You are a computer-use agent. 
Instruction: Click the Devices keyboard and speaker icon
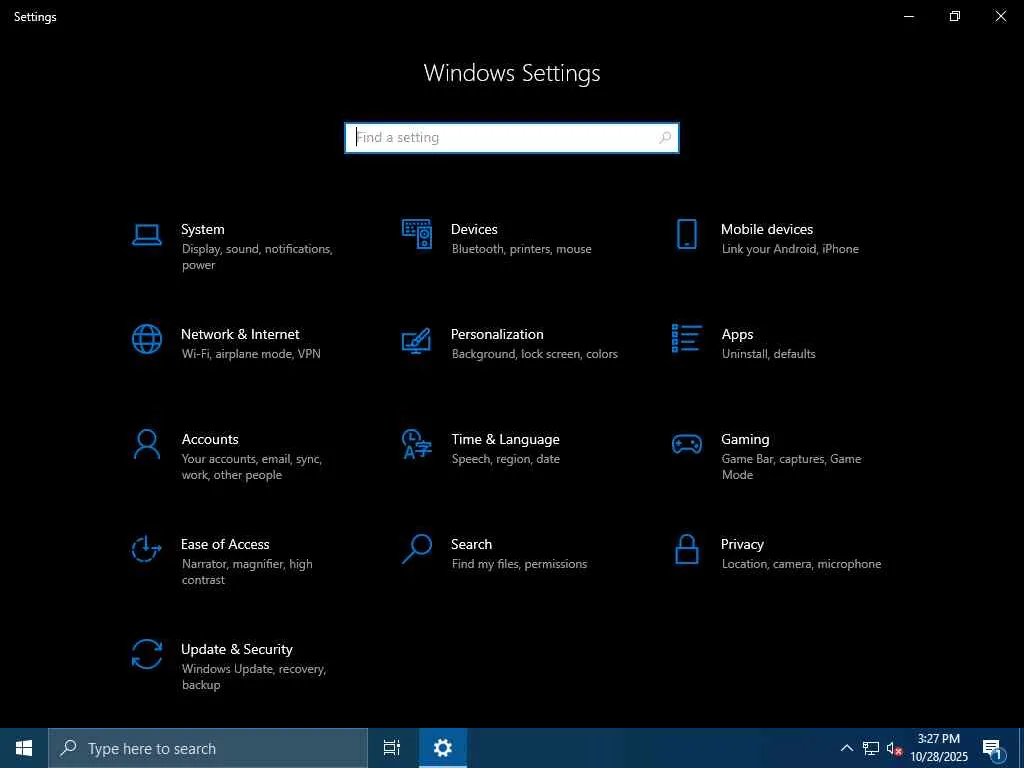(x=417, y=234)
